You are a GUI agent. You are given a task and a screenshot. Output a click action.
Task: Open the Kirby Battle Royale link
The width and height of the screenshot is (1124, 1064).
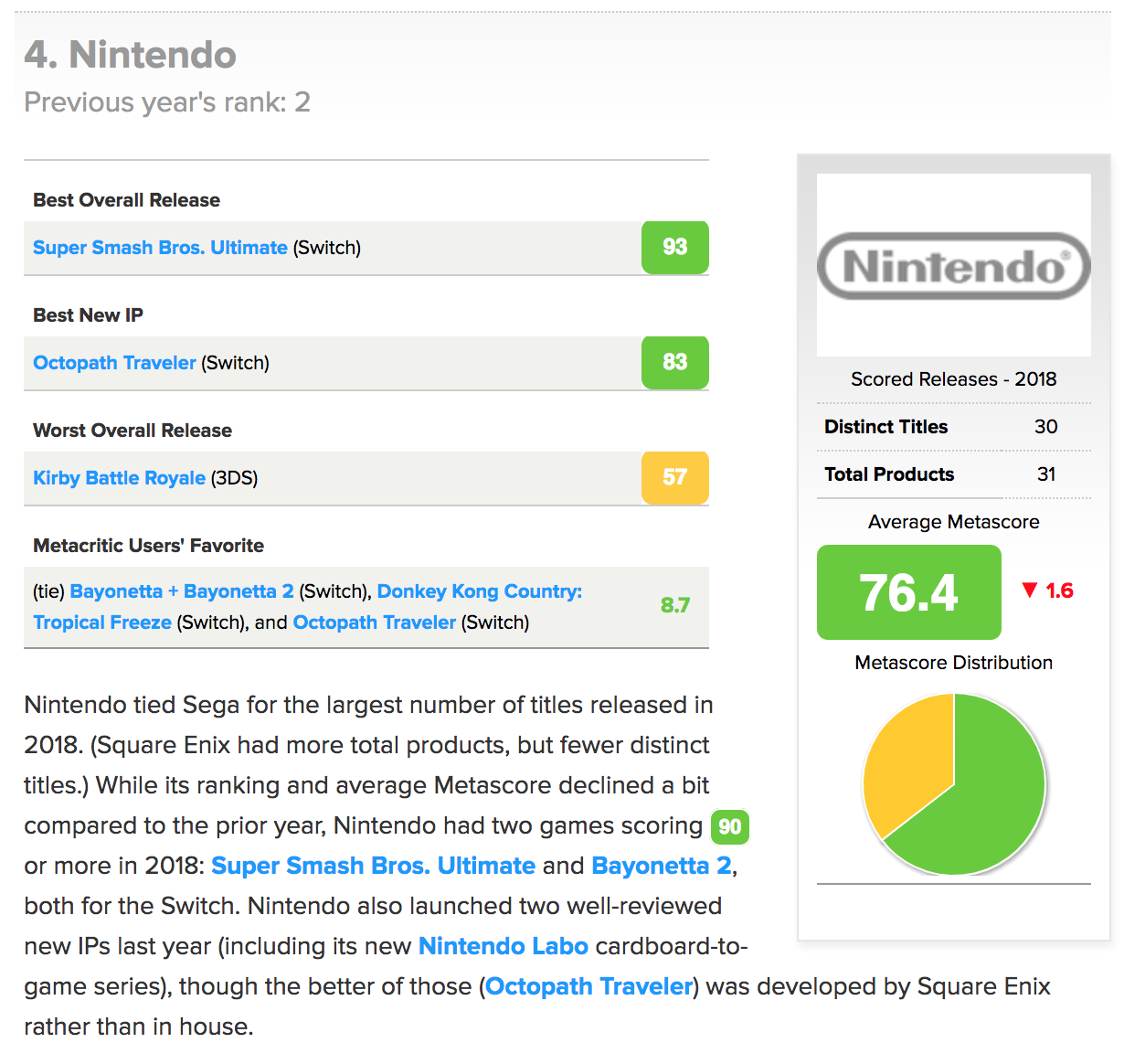[x=119, y=478]
